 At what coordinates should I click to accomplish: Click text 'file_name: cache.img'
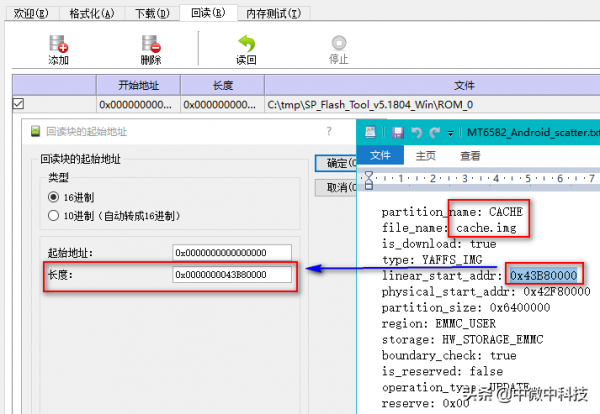point(449,228)
